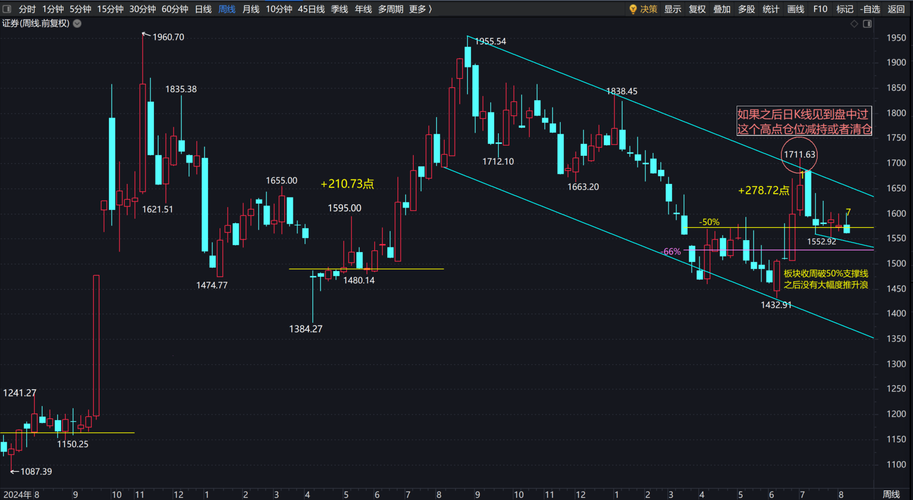Click the 多股 multi-stock button

[x=746, y=9]
